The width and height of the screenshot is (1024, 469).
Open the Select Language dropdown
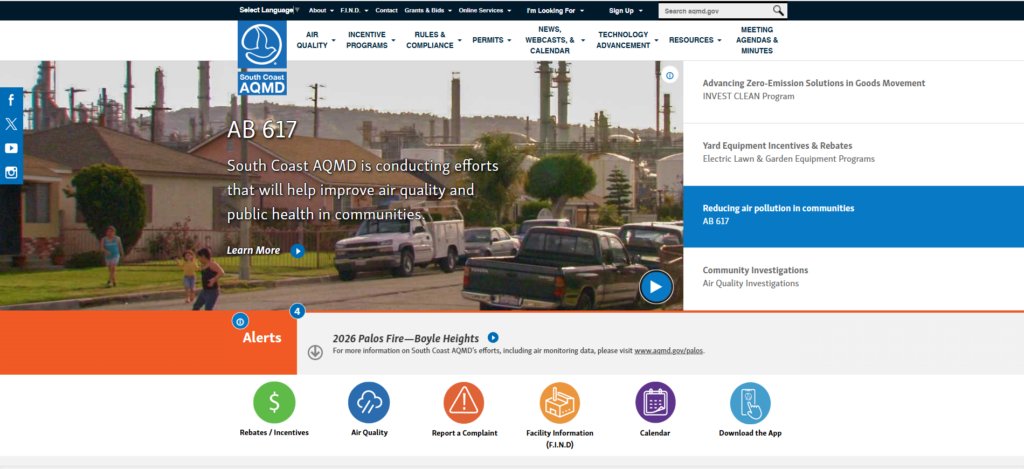tap(269, 10)
